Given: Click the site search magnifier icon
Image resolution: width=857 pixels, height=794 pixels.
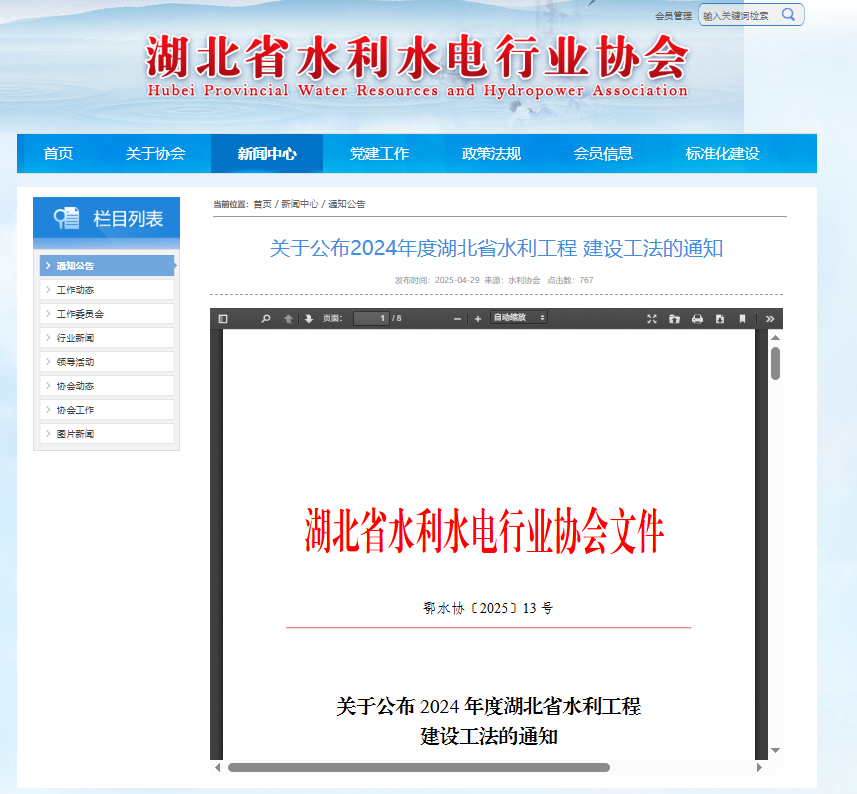Looking at the screenshot, I should (789, 14).
